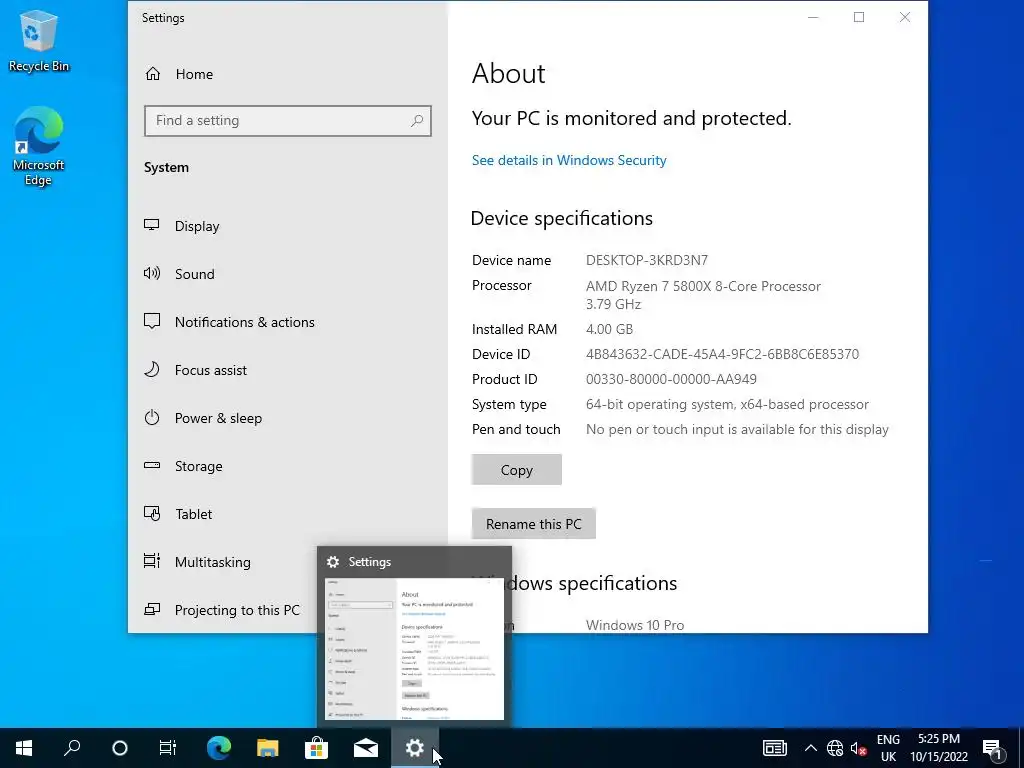Click the search magnifier in Find a setting
Viewport: 1024px width, 768px height.
(417, 121)
